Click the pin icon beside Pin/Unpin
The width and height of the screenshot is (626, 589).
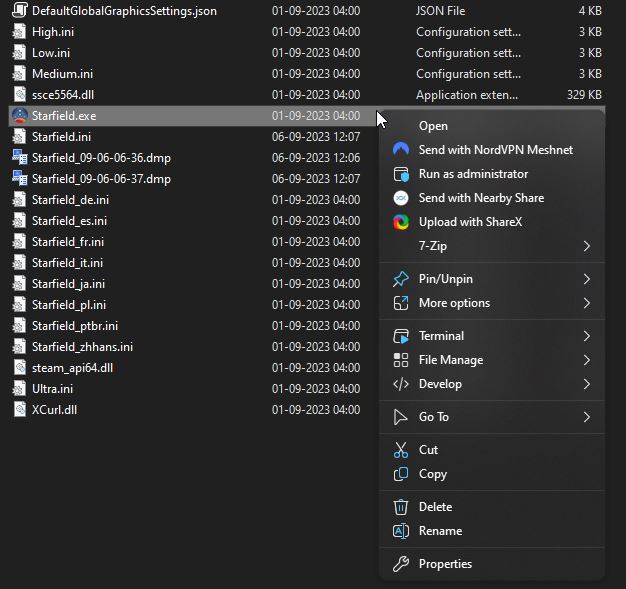pyautogui.click(x=401, y=279)
